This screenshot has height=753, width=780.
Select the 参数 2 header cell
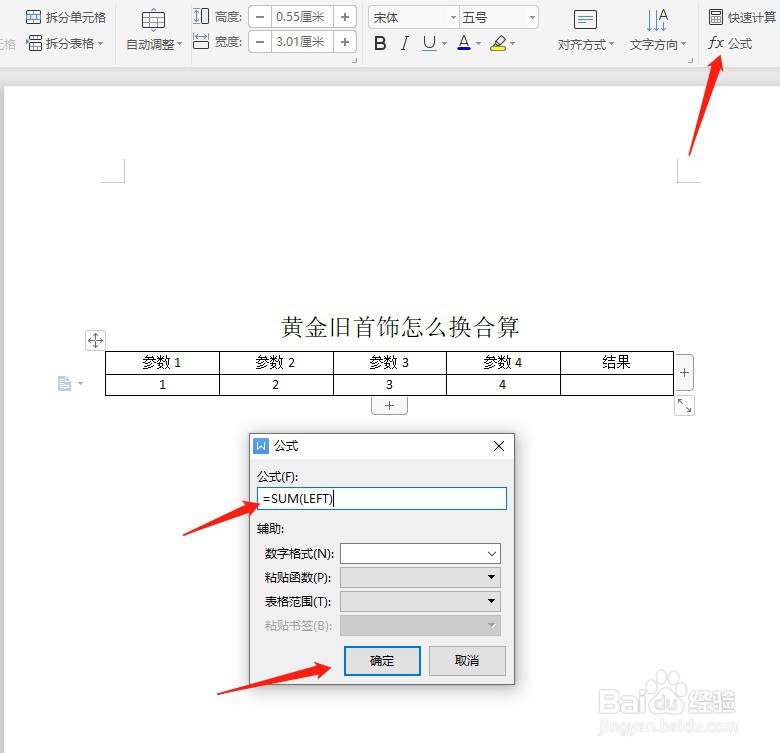276,363
